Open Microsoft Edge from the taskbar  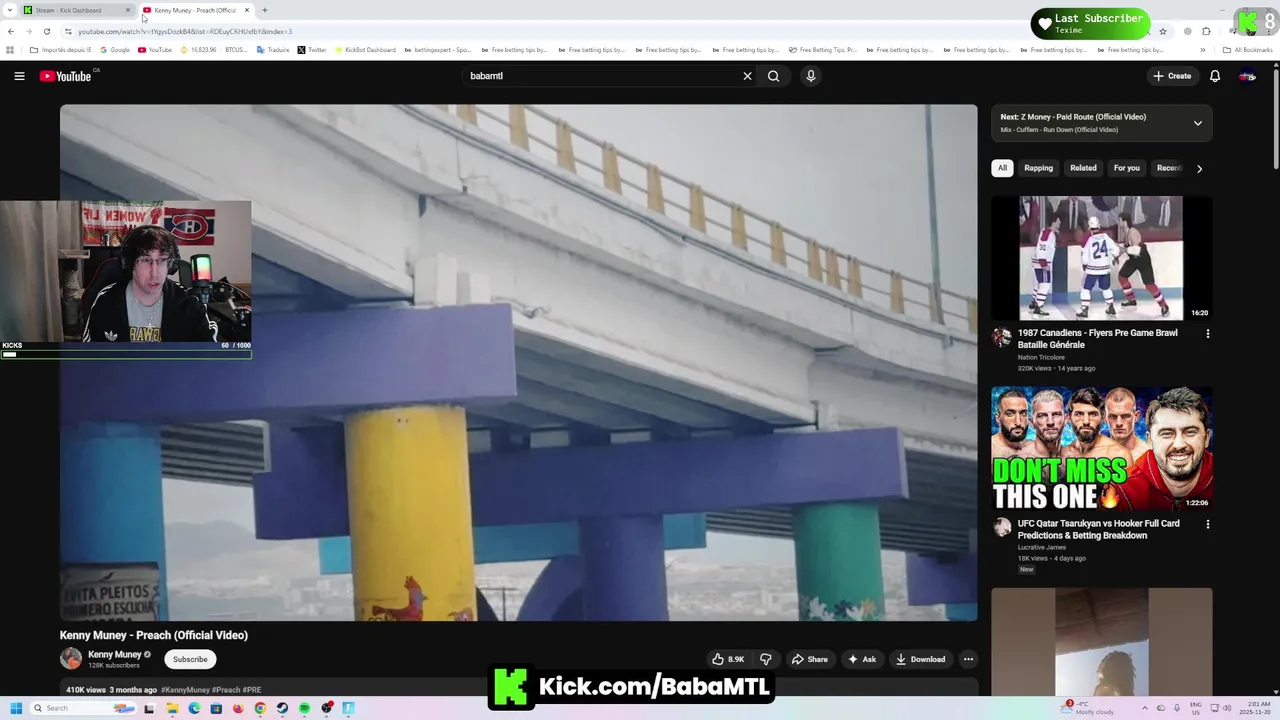(194, 708)
